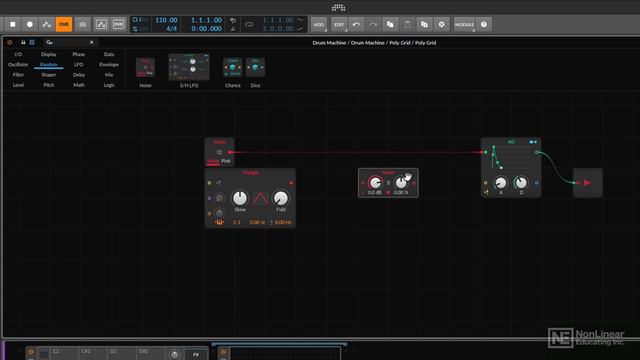Image resolution: width=640 pixels, height=360 pixels.
Task: Select the Shaper module category
Action: click(49, 75)
